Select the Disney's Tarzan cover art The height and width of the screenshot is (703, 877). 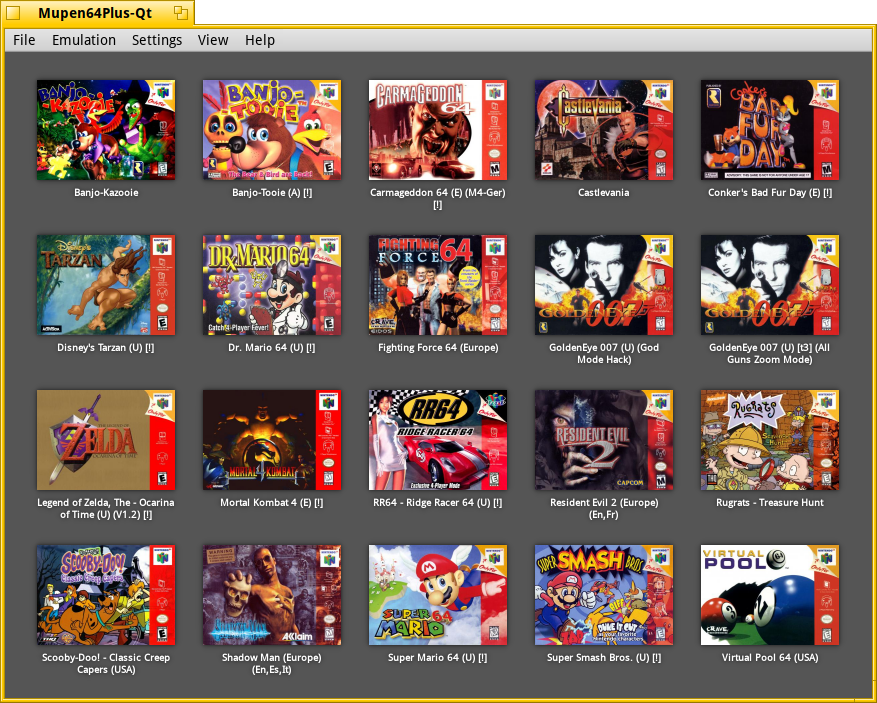106,285
